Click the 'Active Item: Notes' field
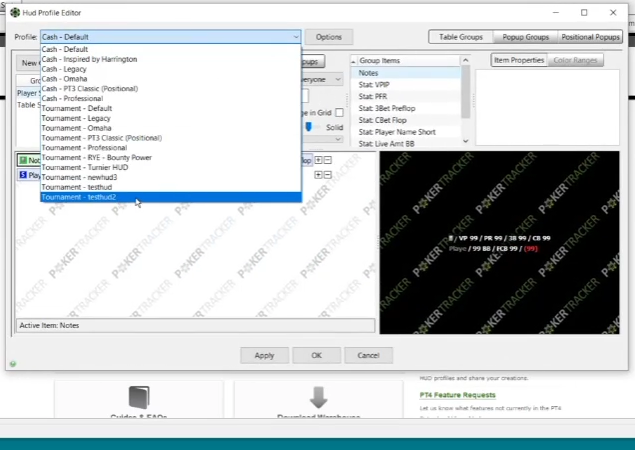This screenshot has width=635, height=450. point(195,325)
